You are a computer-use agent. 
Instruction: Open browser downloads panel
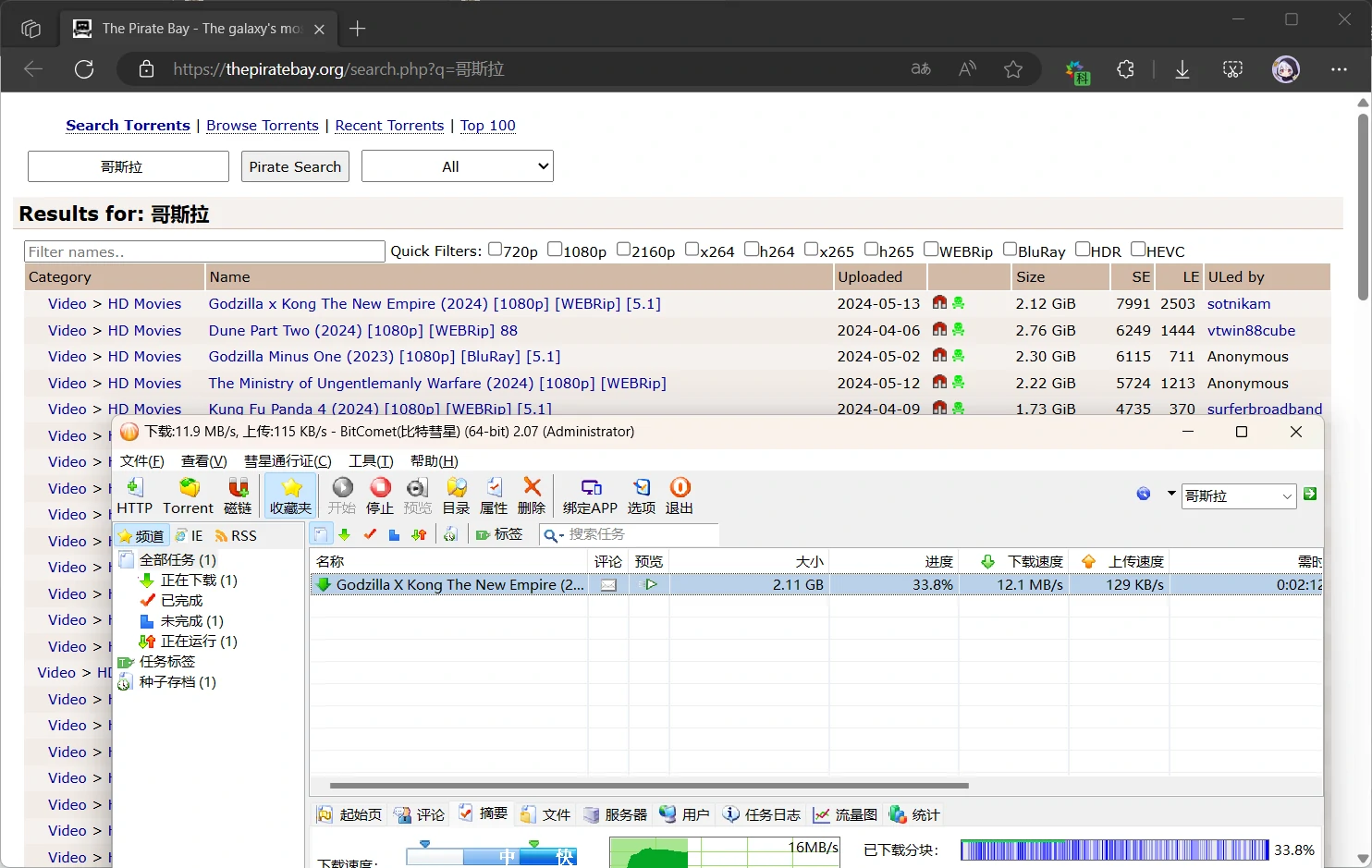point(1182,69)
